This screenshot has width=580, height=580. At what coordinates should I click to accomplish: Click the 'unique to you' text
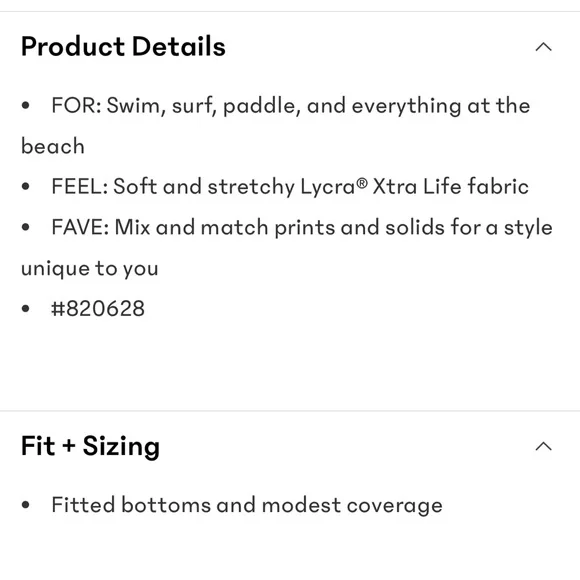click(90, 269)
